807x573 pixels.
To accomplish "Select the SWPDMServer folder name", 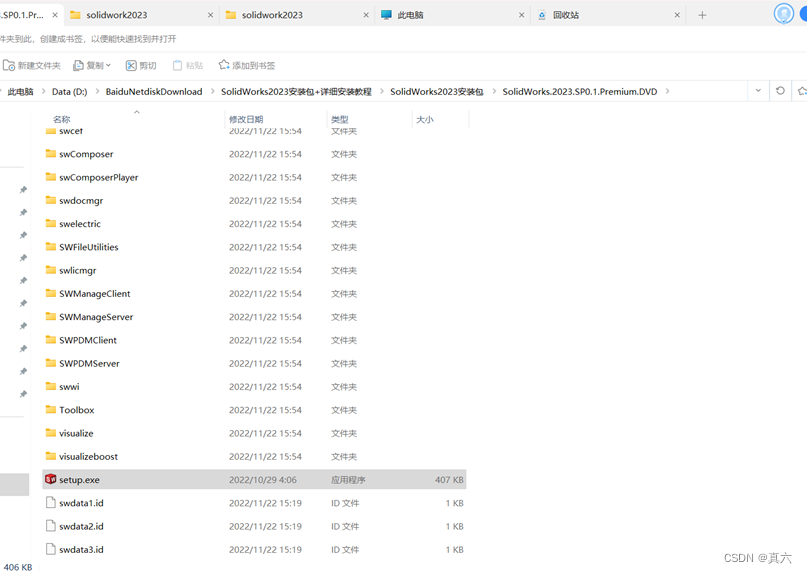I will (89, 363).
